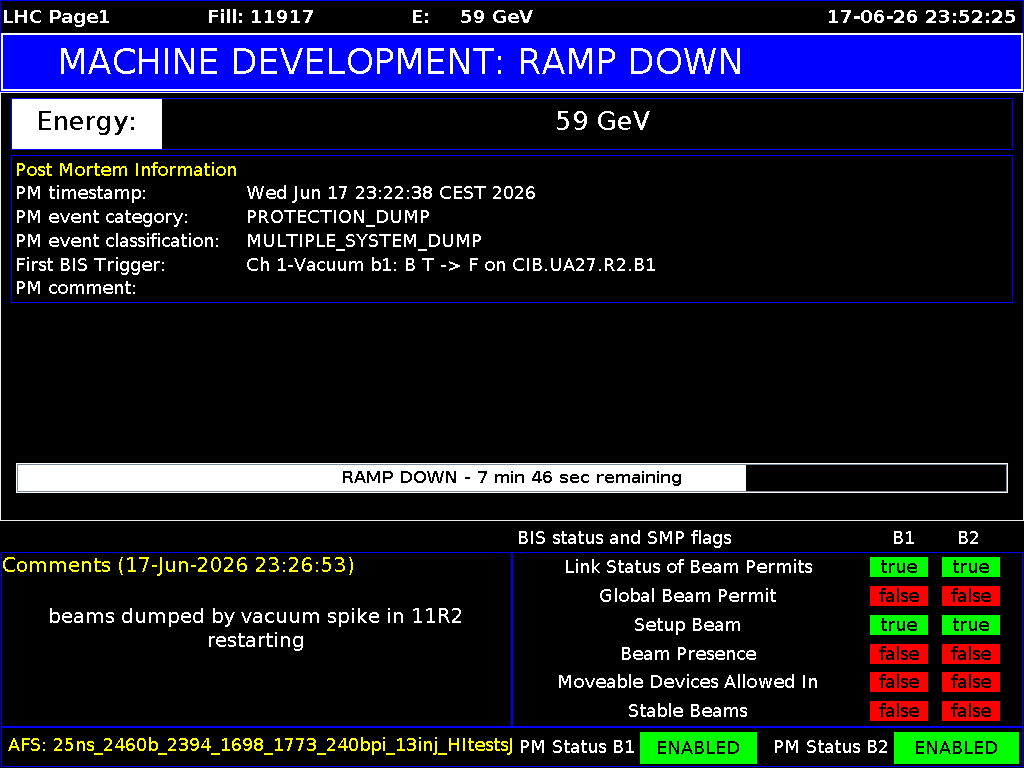Select the B1 column header
Viewport: 1024px width, 768px height.
click(903, 539)
